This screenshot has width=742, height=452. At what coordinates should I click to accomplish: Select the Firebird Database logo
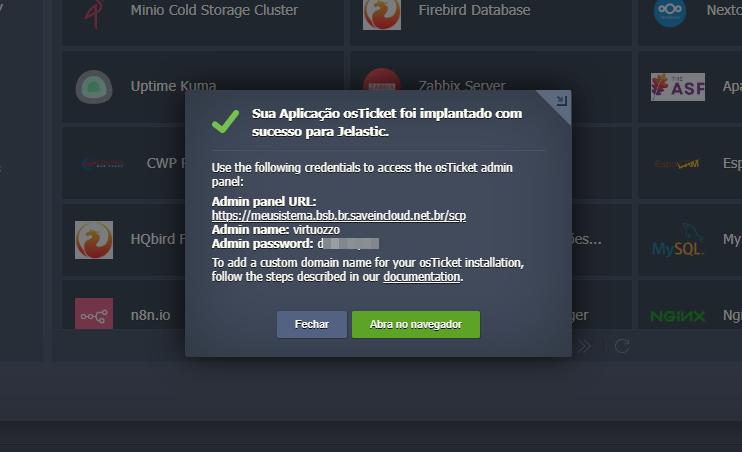point(381,14)
